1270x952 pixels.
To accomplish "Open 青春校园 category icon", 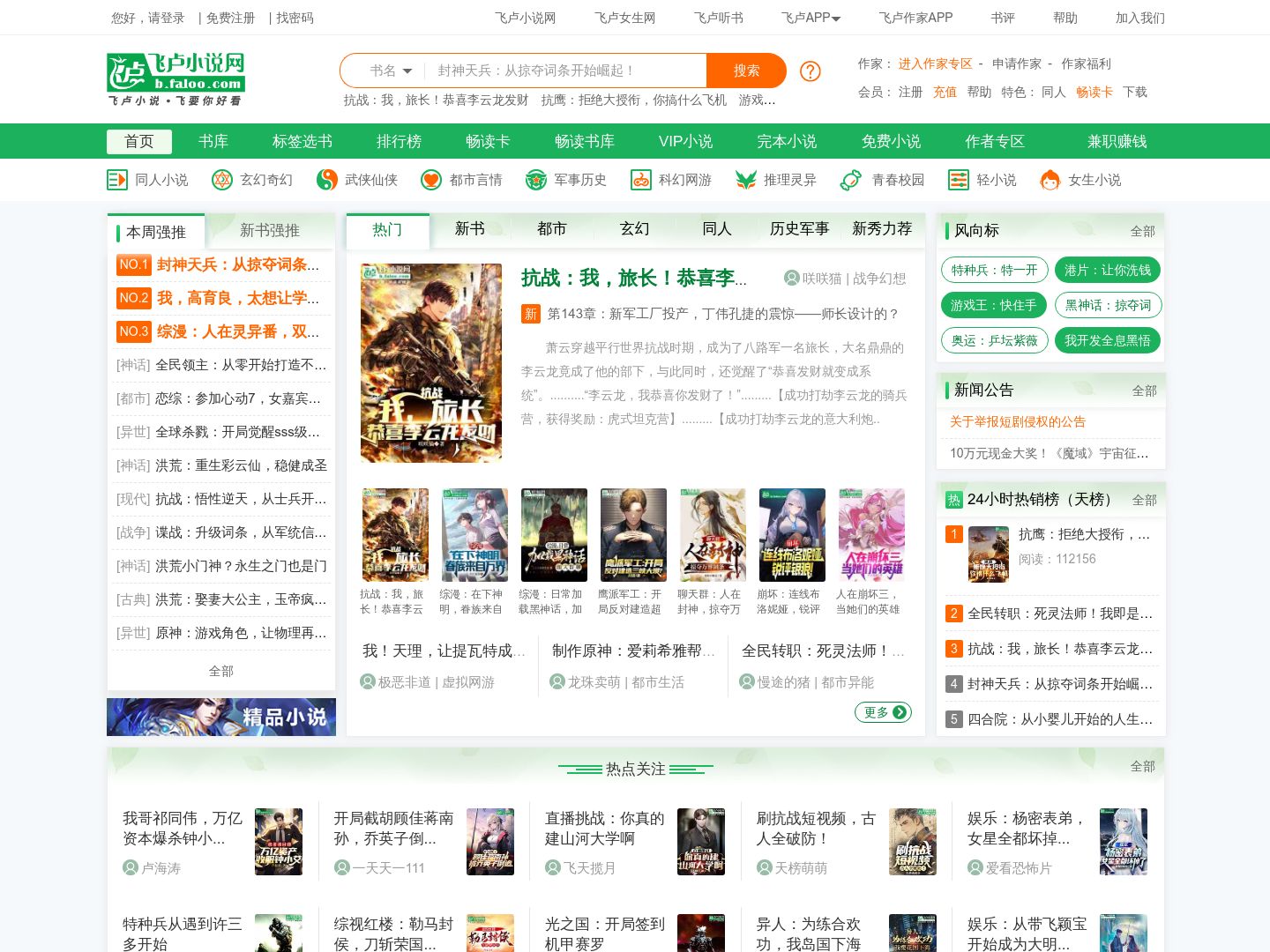I will 851,180.
